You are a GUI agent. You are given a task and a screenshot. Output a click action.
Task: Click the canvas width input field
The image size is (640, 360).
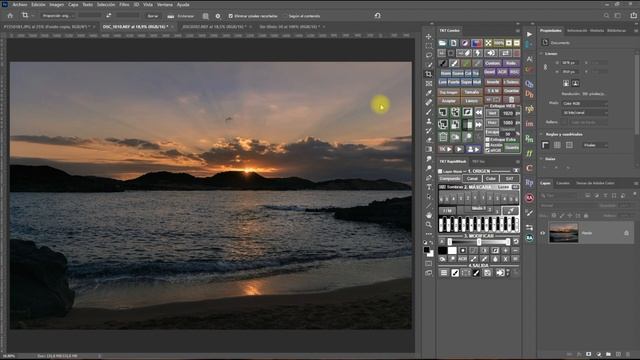coord(570,63)
